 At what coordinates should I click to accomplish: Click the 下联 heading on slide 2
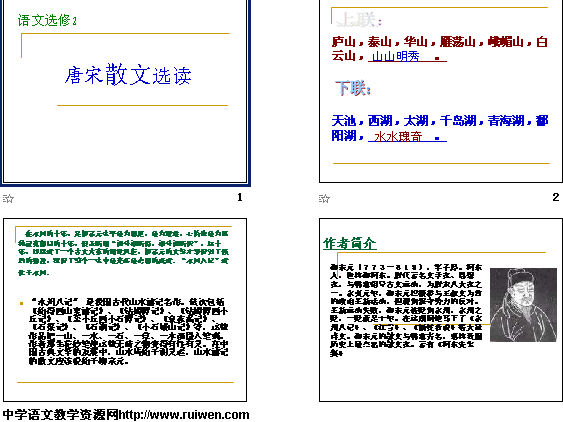353,88
